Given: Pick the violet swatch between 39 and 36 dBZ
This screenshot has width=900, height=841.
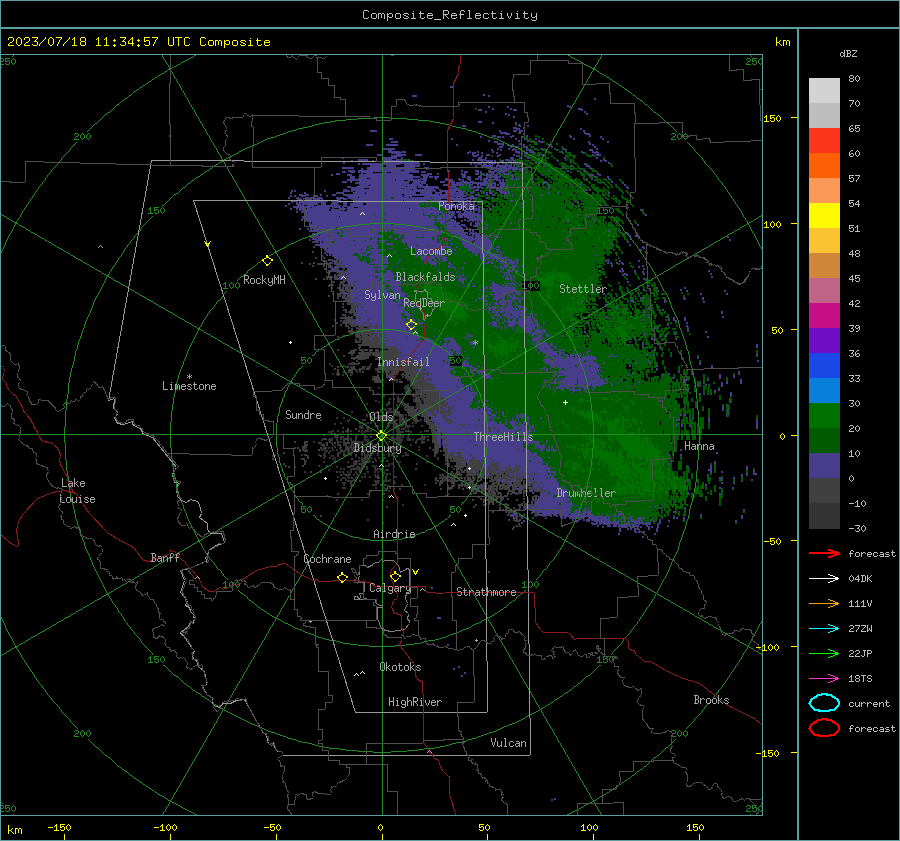Looking at the screenshot, I should [x=824, y=341].
